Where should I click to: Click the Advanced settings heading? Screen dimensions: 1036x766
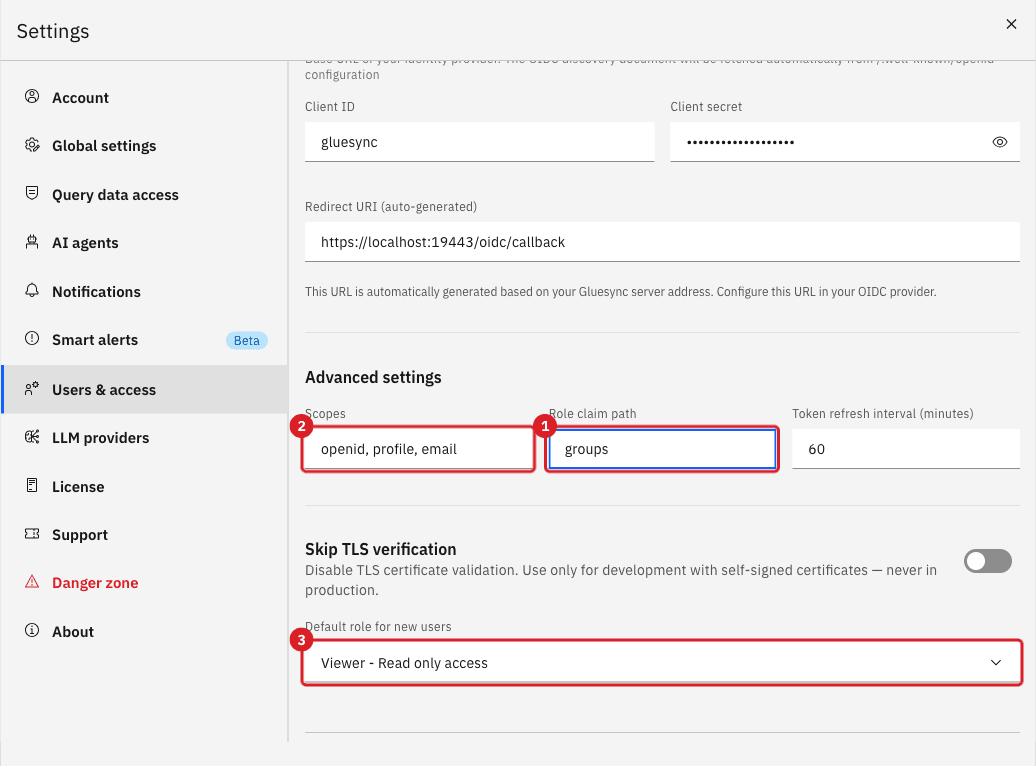pyautogui.click(x=373, y=377)
